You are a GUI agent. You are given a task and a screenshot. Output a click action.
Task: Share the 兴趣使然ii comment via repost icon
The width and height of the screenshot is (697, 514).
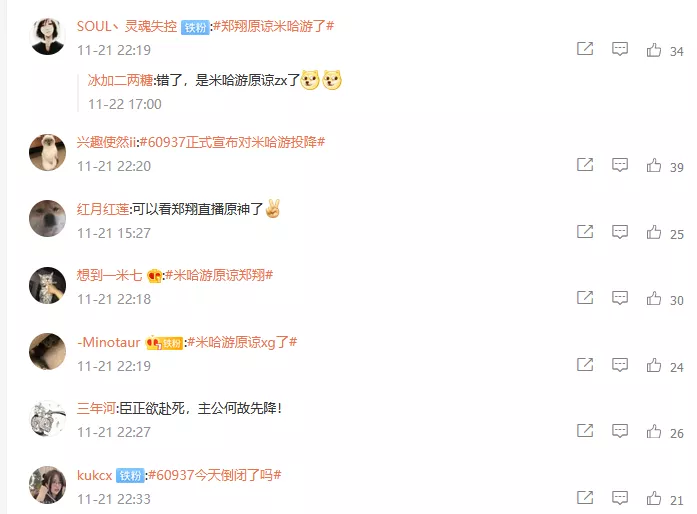[585, 165]
